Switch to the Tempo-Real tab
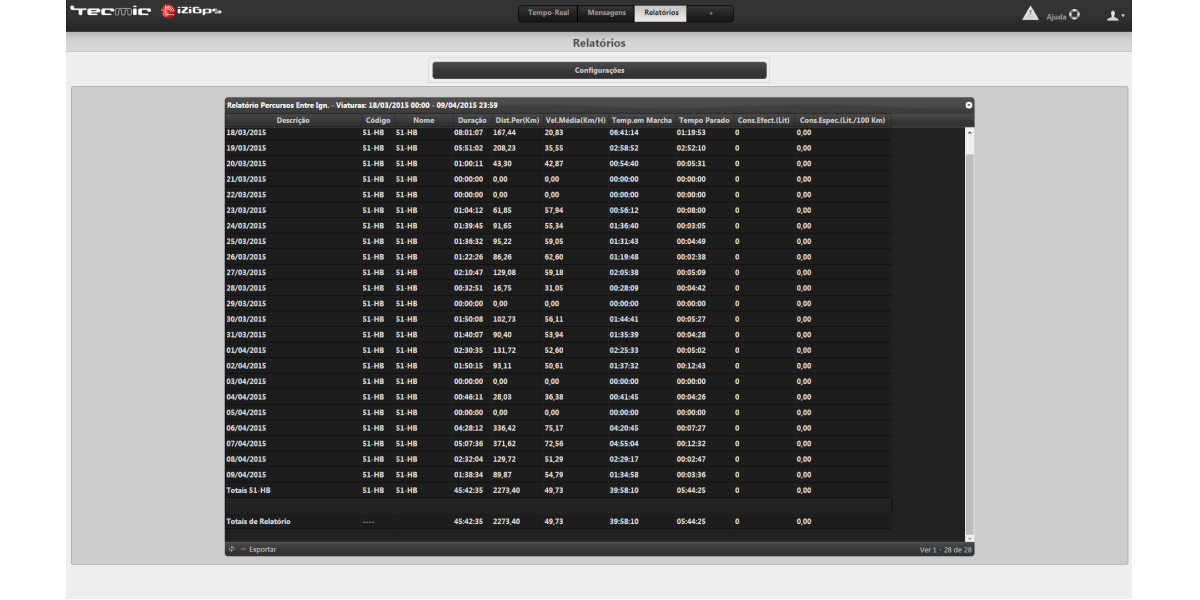 point(548,14)
